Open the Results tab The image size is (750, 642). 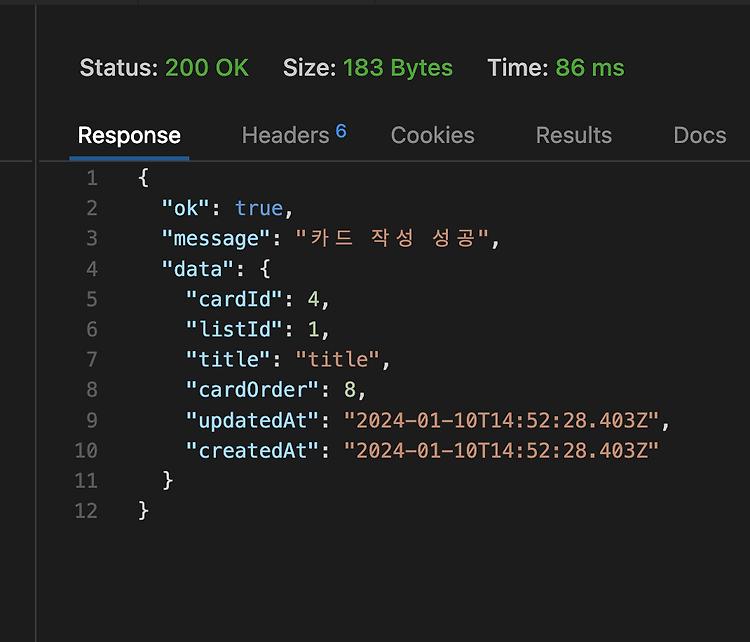point(574,136)
